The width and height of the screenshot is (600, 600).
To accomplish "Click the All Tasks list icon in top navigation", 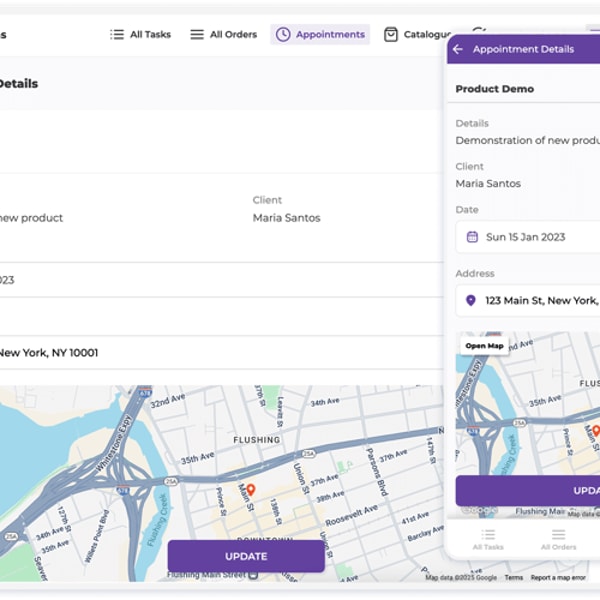I will [x=117, y=34].
